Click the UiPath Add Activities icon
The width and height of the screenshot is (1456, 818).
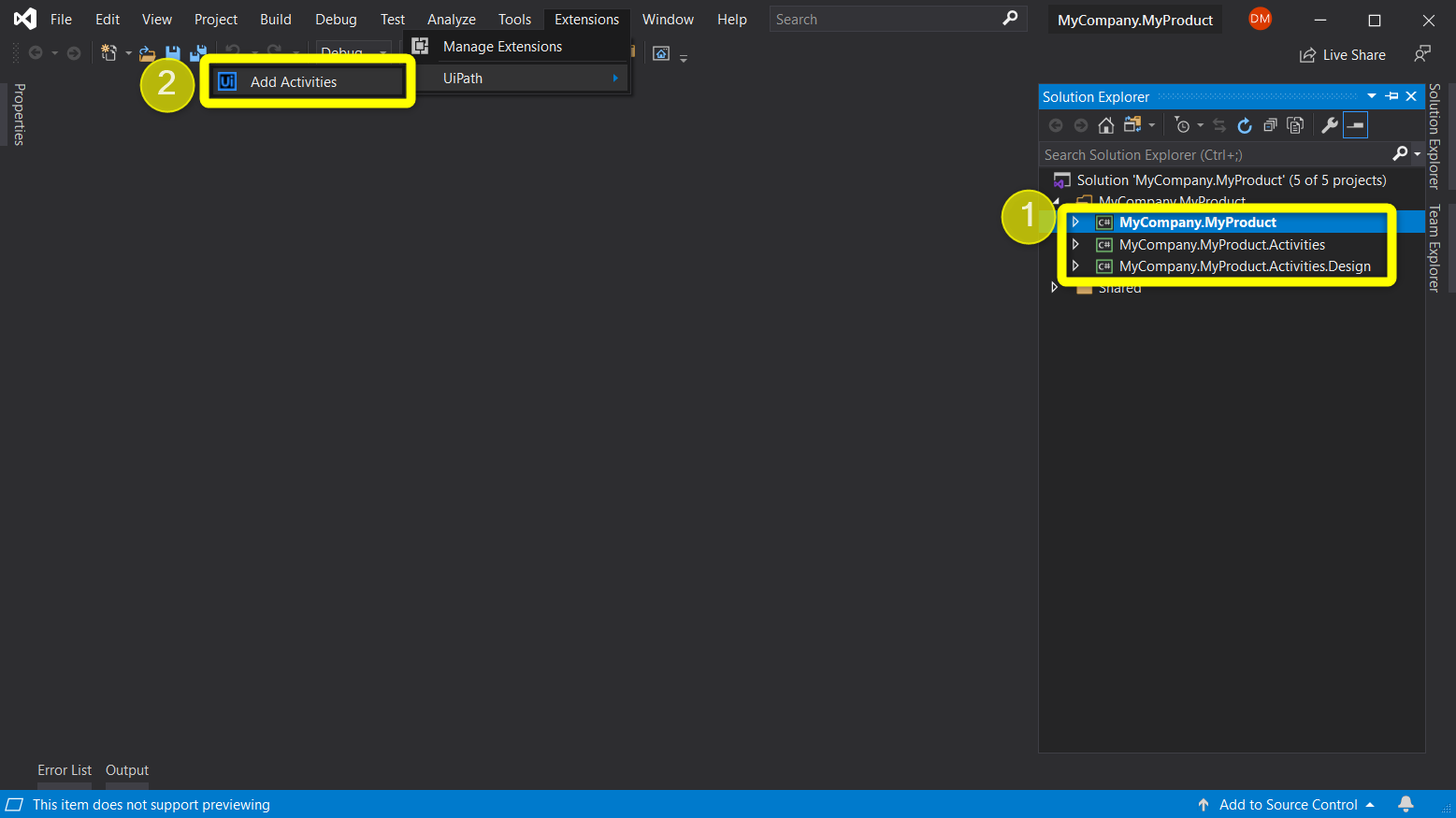click(227, 81)
